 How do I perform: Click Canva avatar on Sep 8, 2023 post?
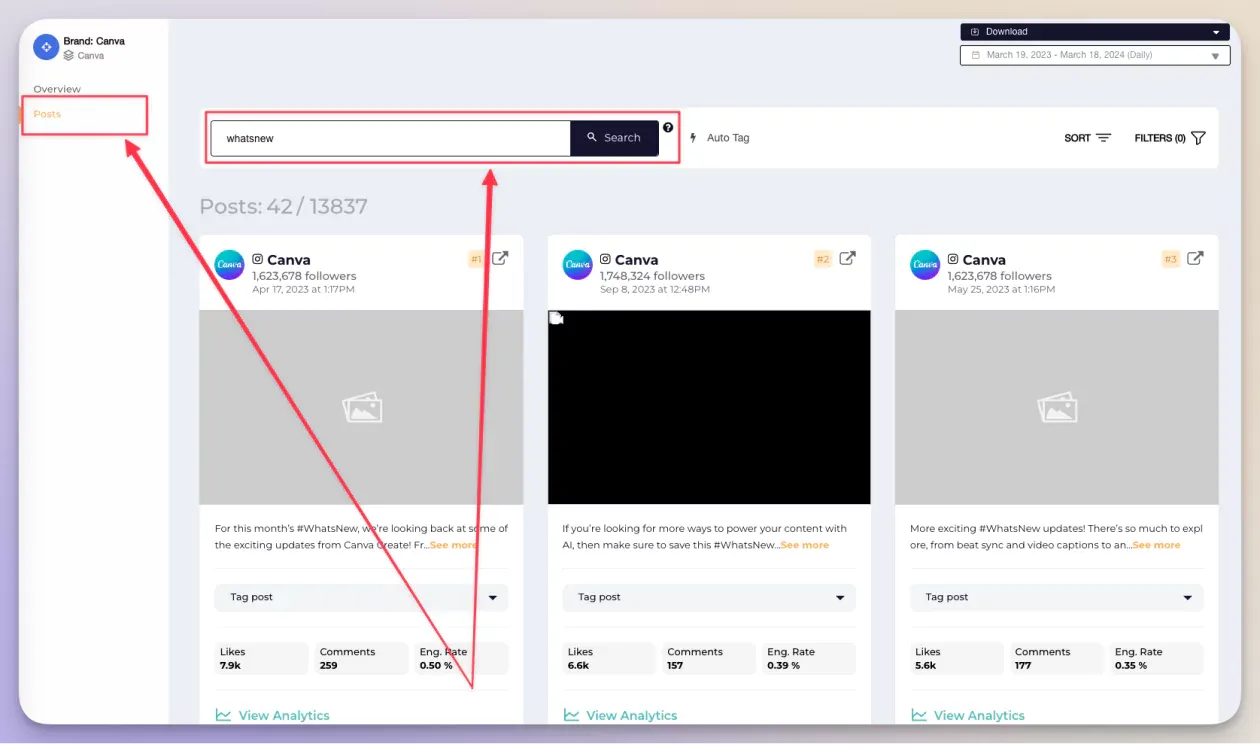(578, 265)
